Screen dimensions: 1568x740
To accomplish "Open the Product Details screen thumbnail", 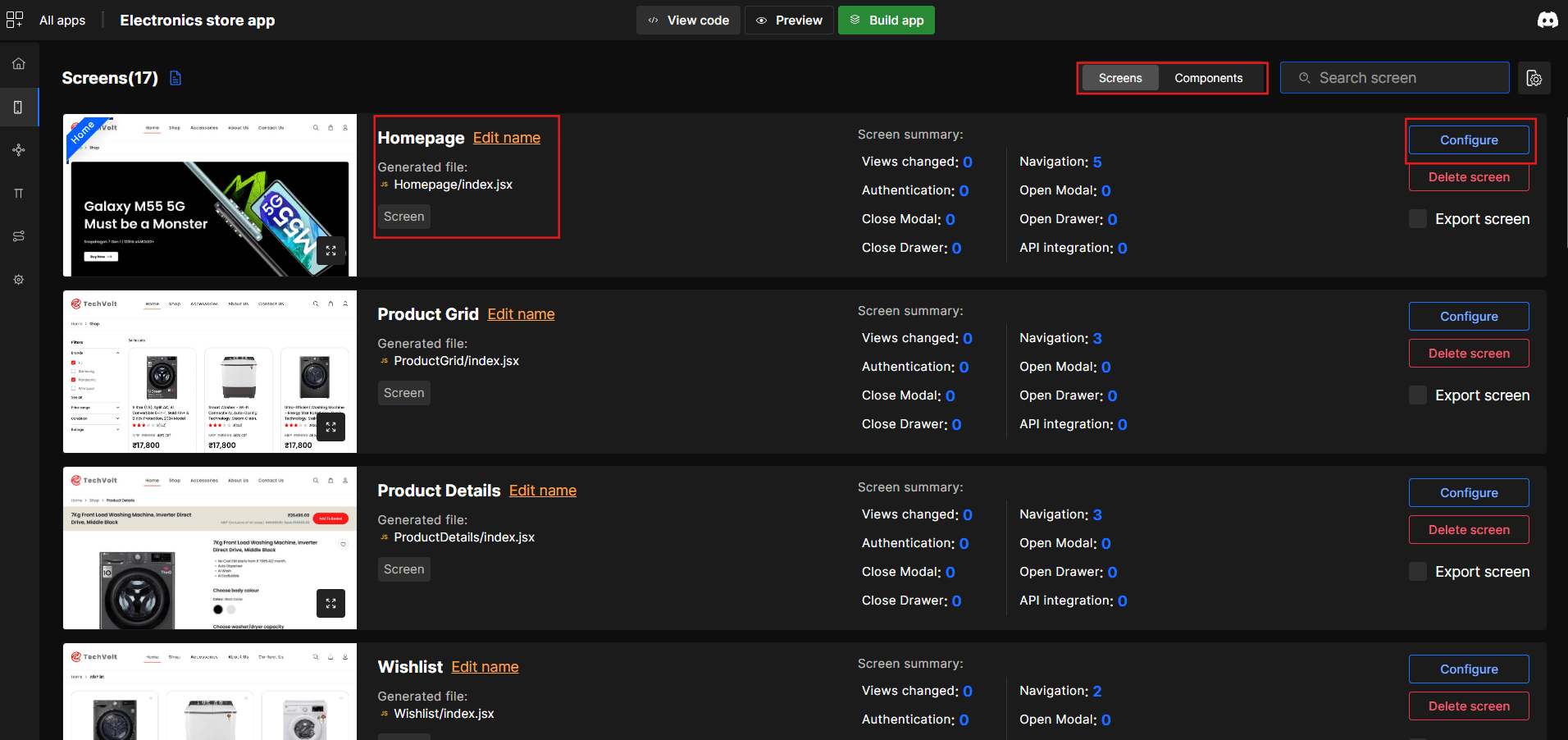I will 210,548.
